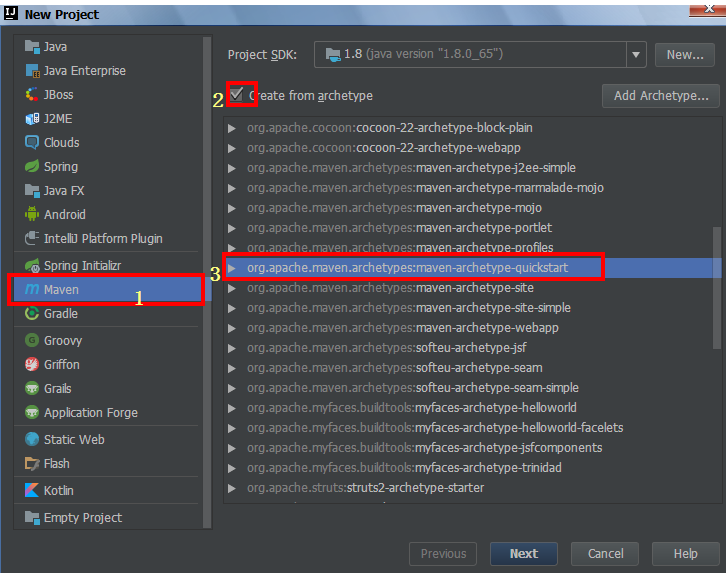Expand the cocoon-22-archetype-webapp node
Screen dimensions: 726x573
click(232, 148)
